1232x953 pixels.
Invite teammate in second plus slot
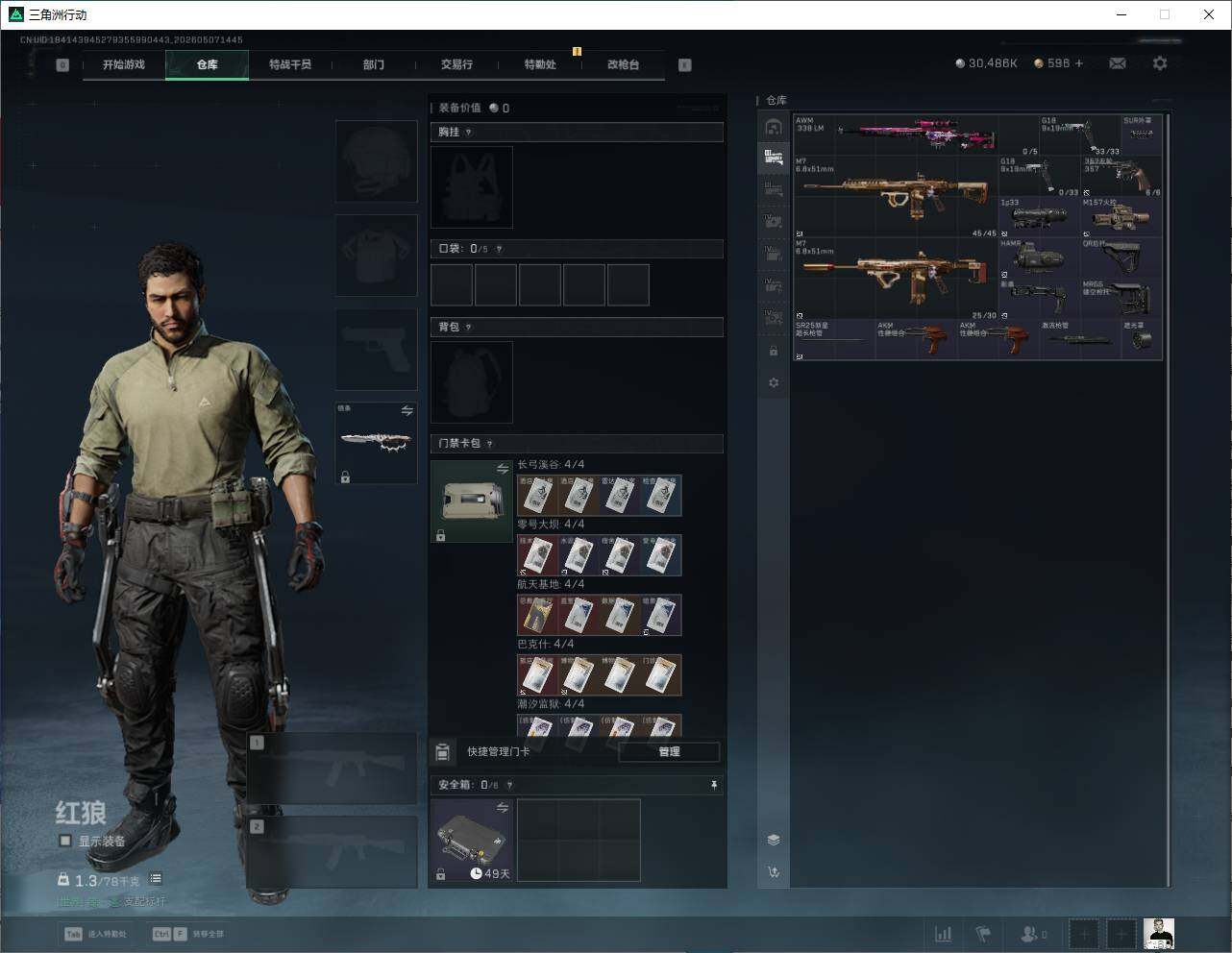point(1121,934)
